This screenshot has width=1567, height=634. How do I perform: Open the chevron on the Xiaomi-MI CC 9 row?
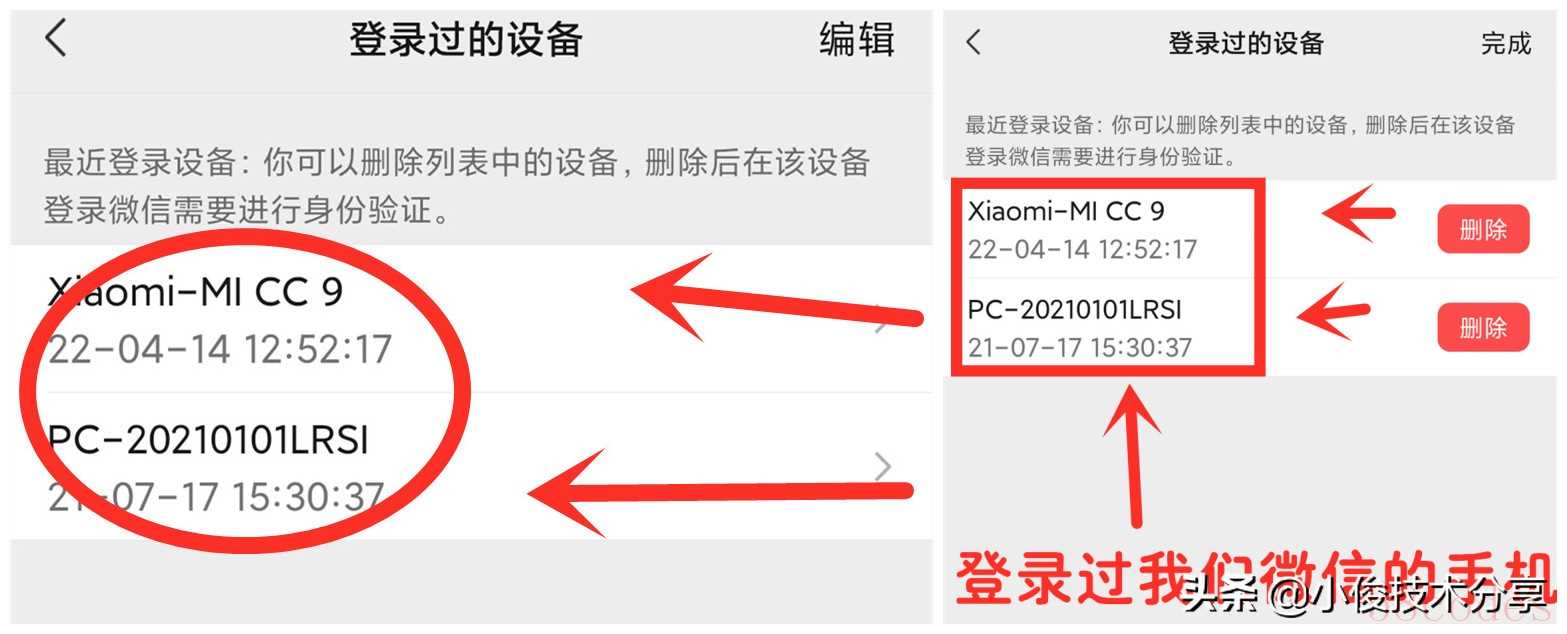tap(882, 322)
